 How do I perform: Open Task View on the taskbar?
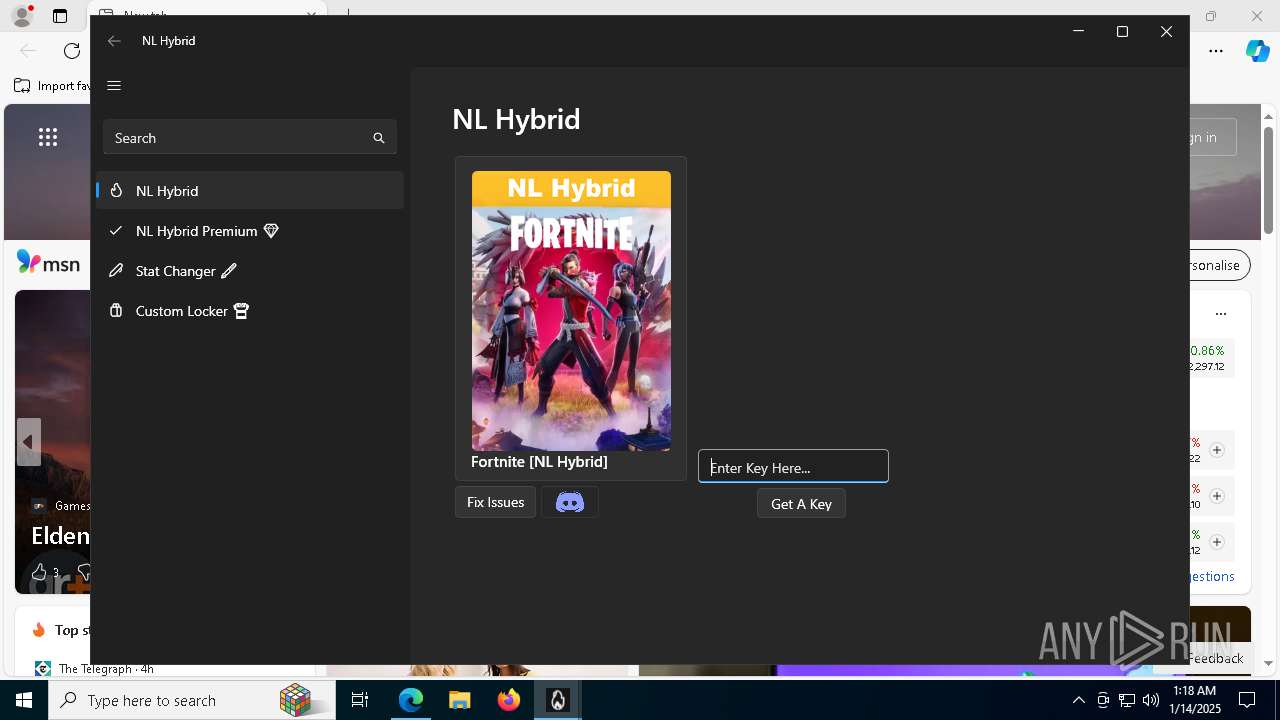[x=360, y=700]
